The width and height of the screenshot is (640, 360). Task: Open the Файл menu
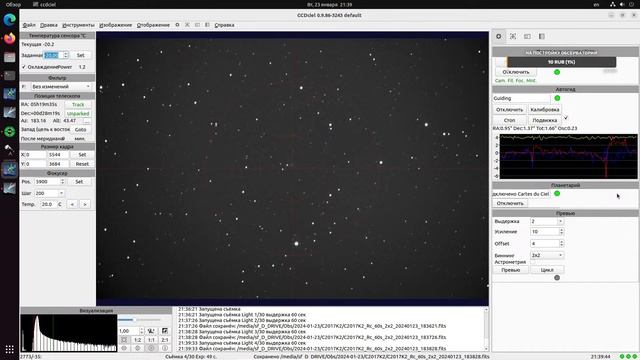[x=29, y=25]
